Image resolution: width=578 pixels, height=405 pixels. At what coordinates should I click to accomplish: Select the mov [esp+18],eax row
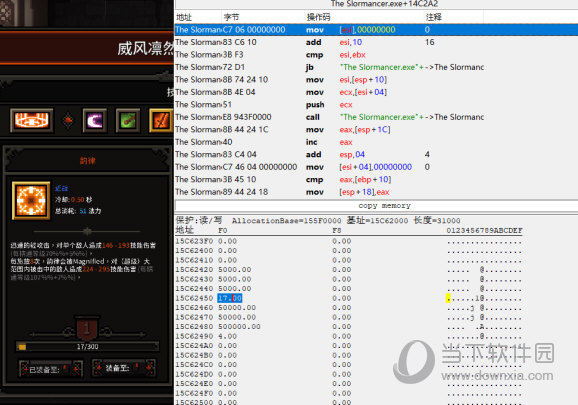tap(376, 192)
